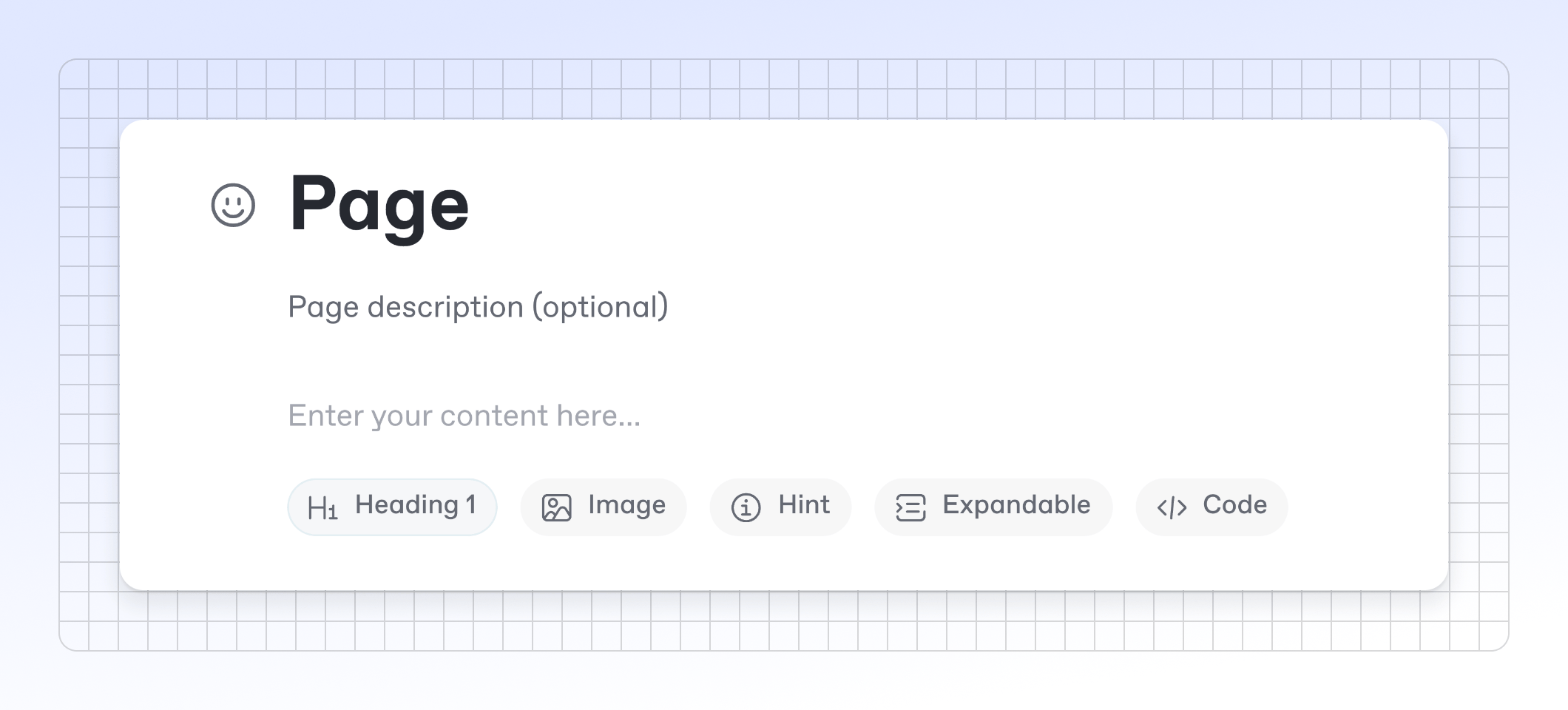Open the emoji picker smiley icon
The width and height of the screenshot is (1568, 710).
tap(233, 205)
